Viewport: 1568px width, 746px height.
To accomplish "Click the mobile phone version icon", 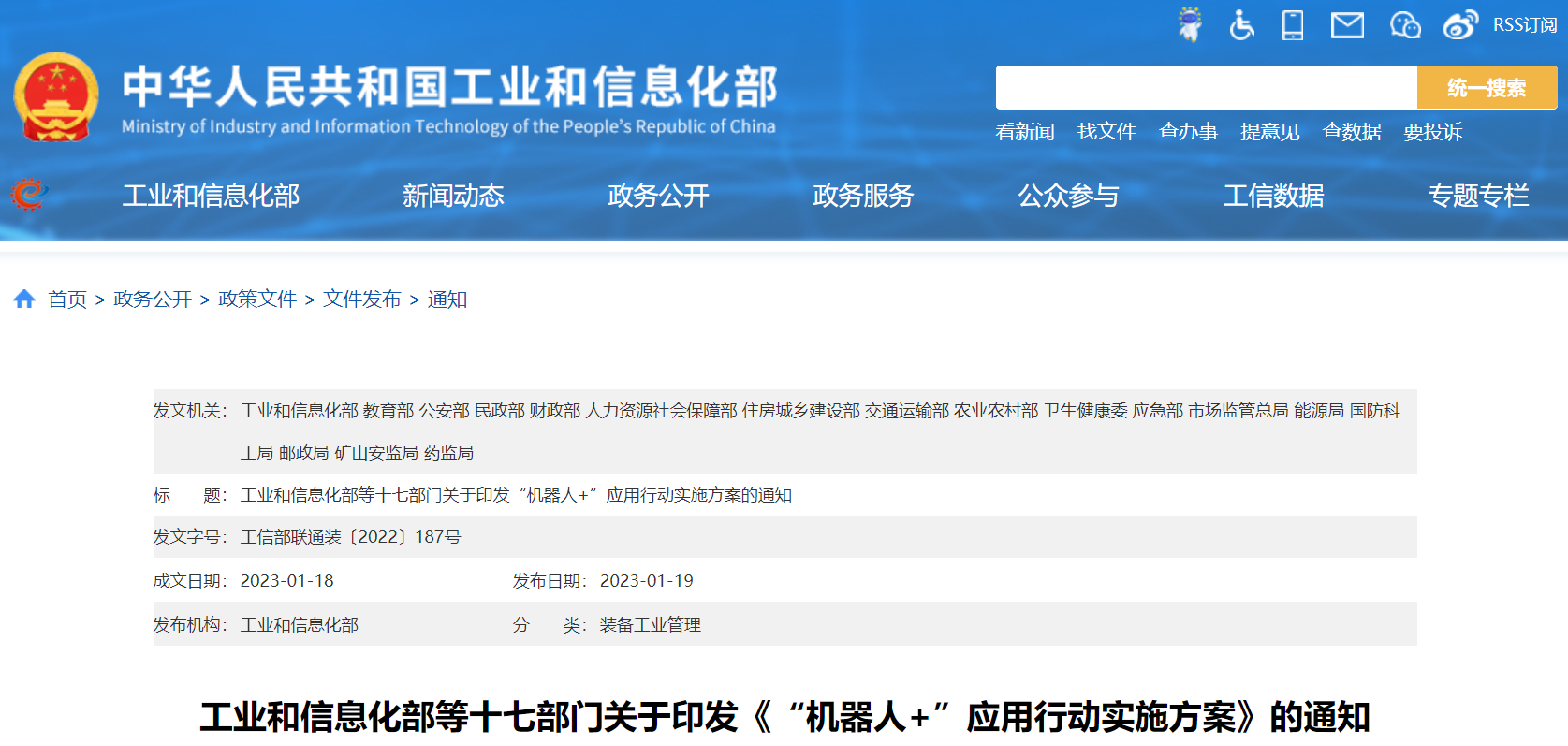I will pyautogui.click(x=1293, y=25).
